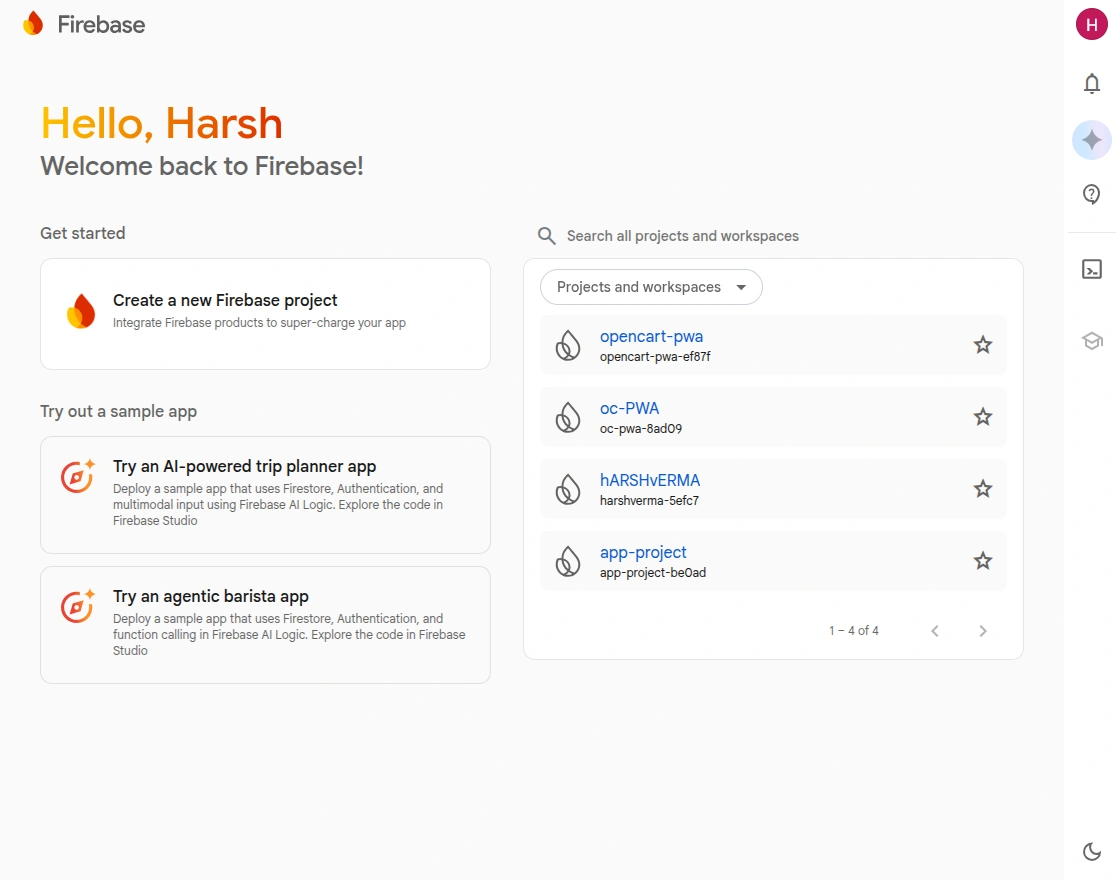Click Integrate Firebase products description text

pyautogui.click(x=259, y=323)
